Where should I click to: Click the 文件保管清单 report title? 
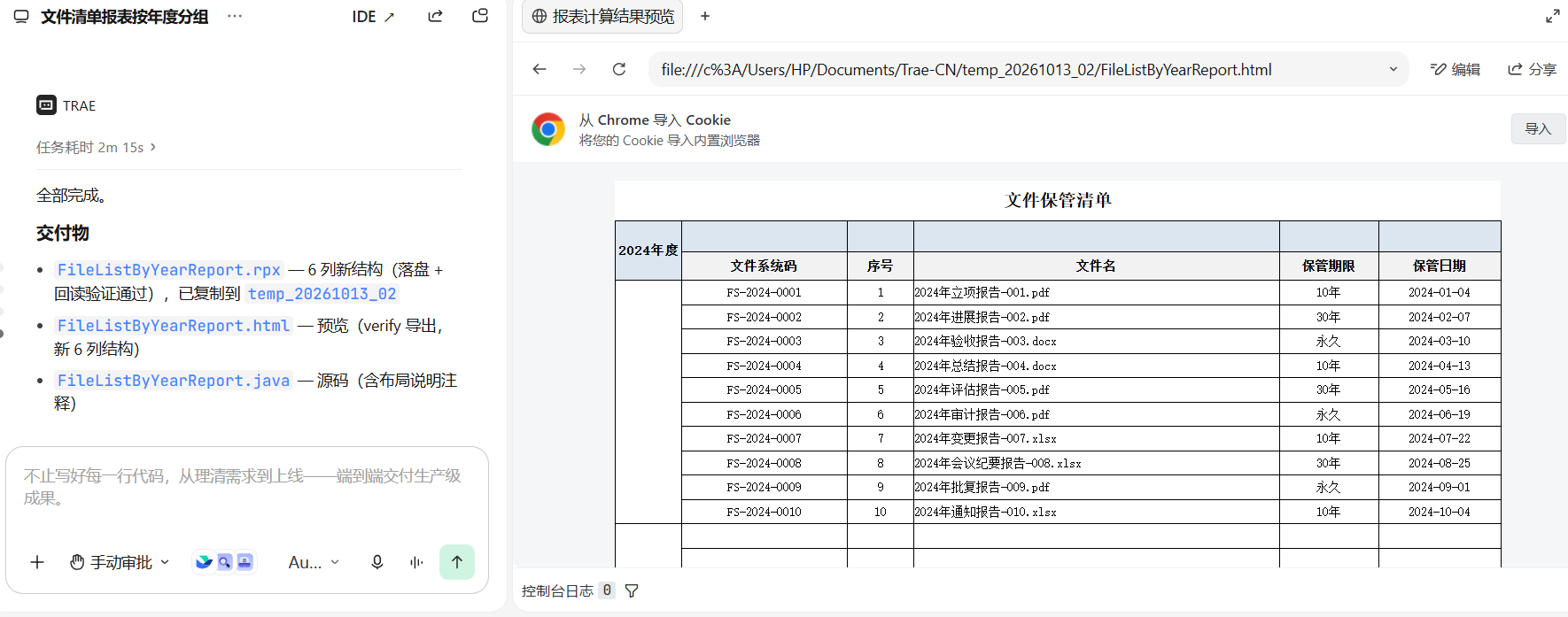1058,200
